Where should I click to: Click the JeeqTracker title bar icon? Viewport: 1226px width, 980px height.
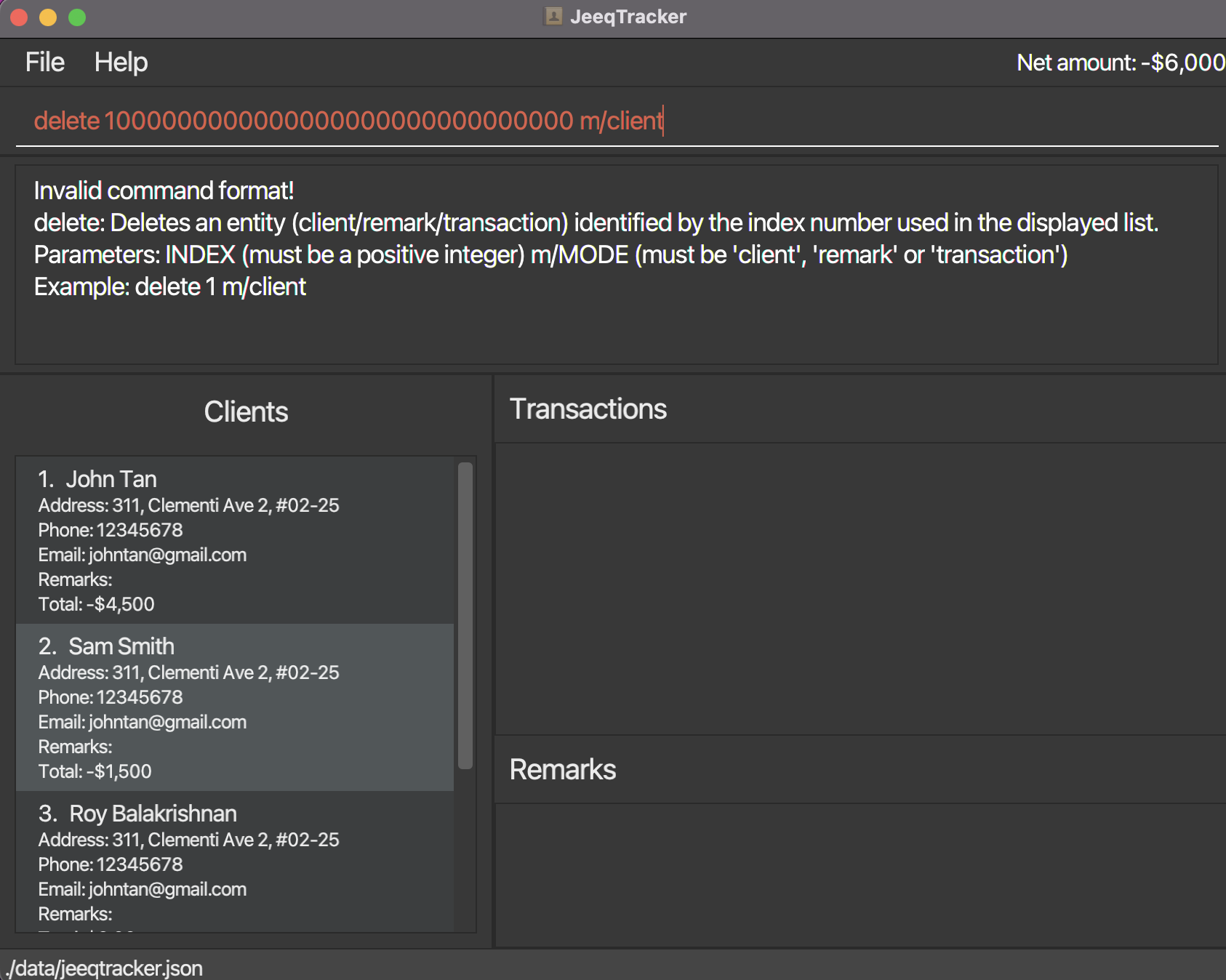coord(553,16)
